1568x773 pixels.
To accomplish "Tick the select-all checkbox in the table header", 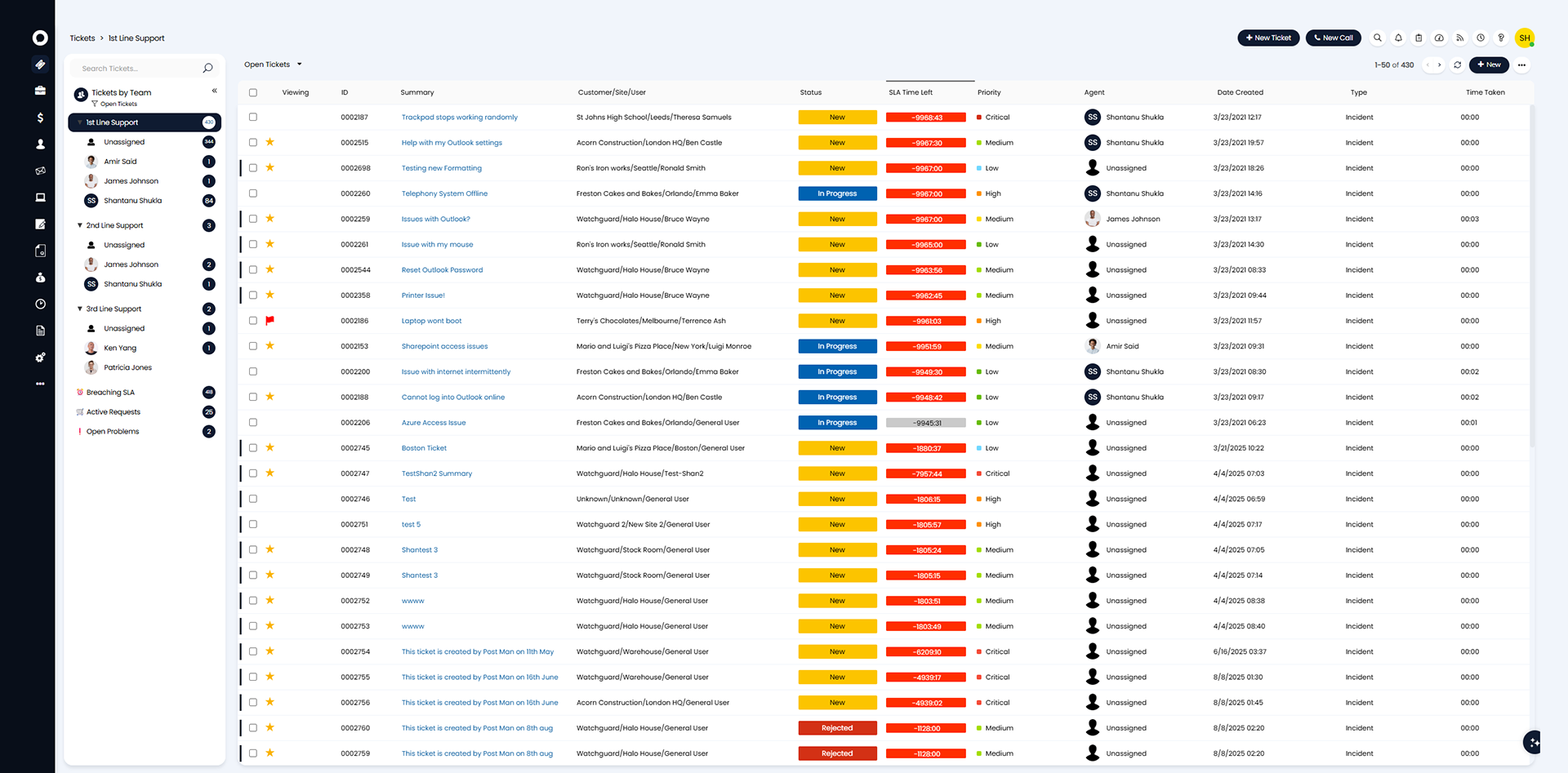I will point(253,92).
